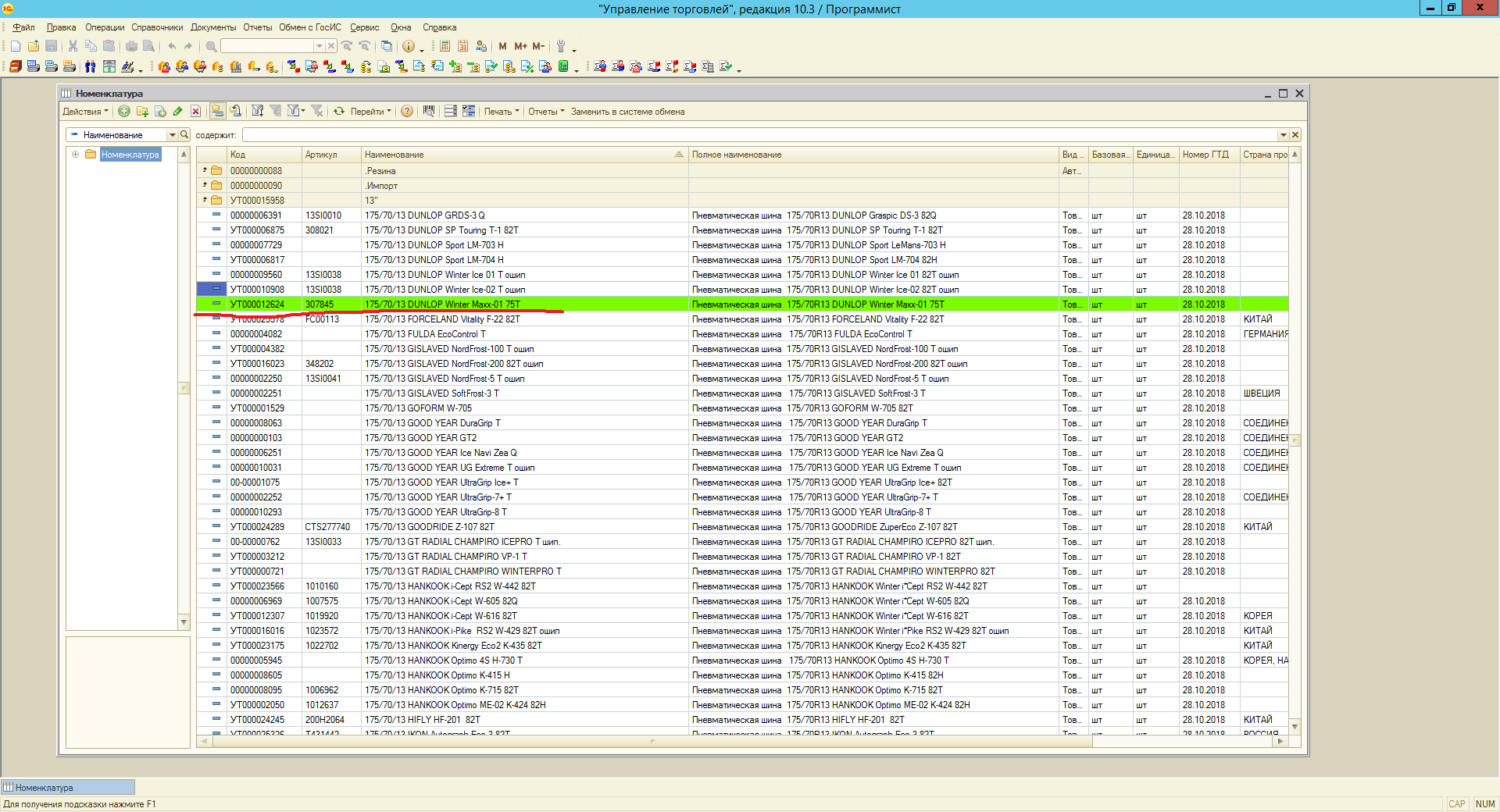Open the Справочники menu
Viewport: 1500px width, 812px height.
157,27
